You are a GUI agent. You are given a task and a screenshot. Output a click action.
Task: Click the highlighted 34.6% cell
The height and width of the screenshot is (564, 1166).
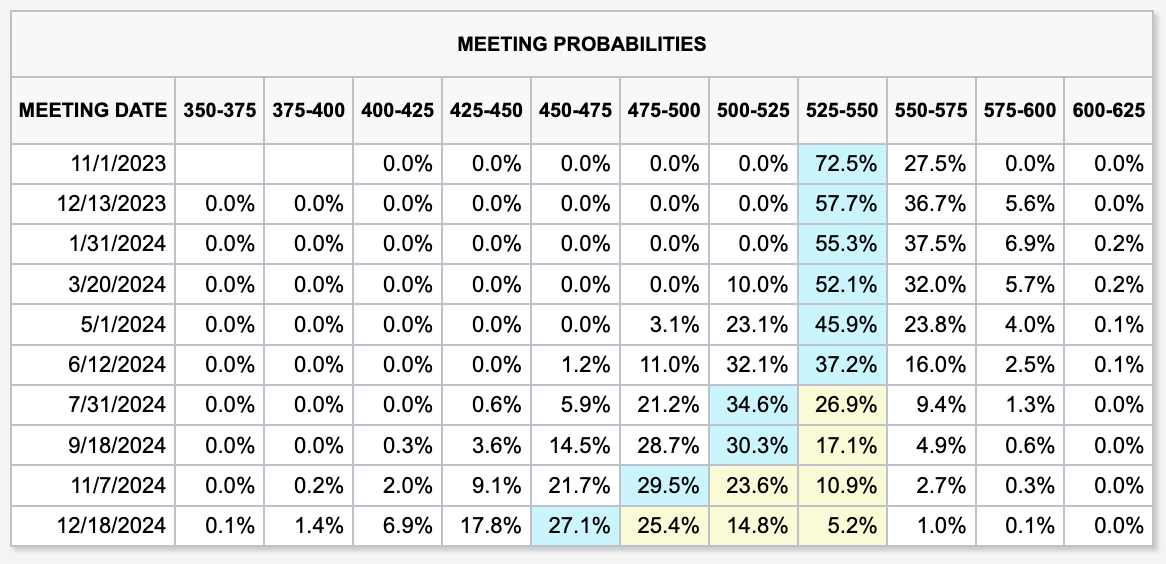[x=753, y=405]
